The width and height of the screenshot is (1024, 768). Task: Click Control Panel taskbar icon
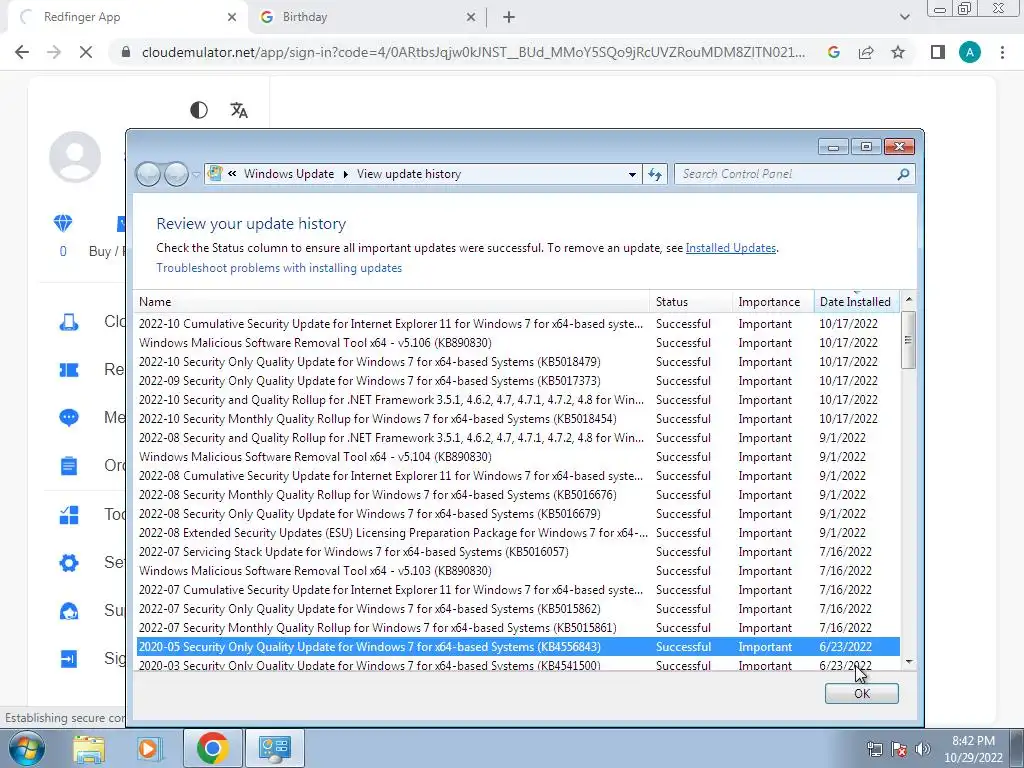coord(274,748)
